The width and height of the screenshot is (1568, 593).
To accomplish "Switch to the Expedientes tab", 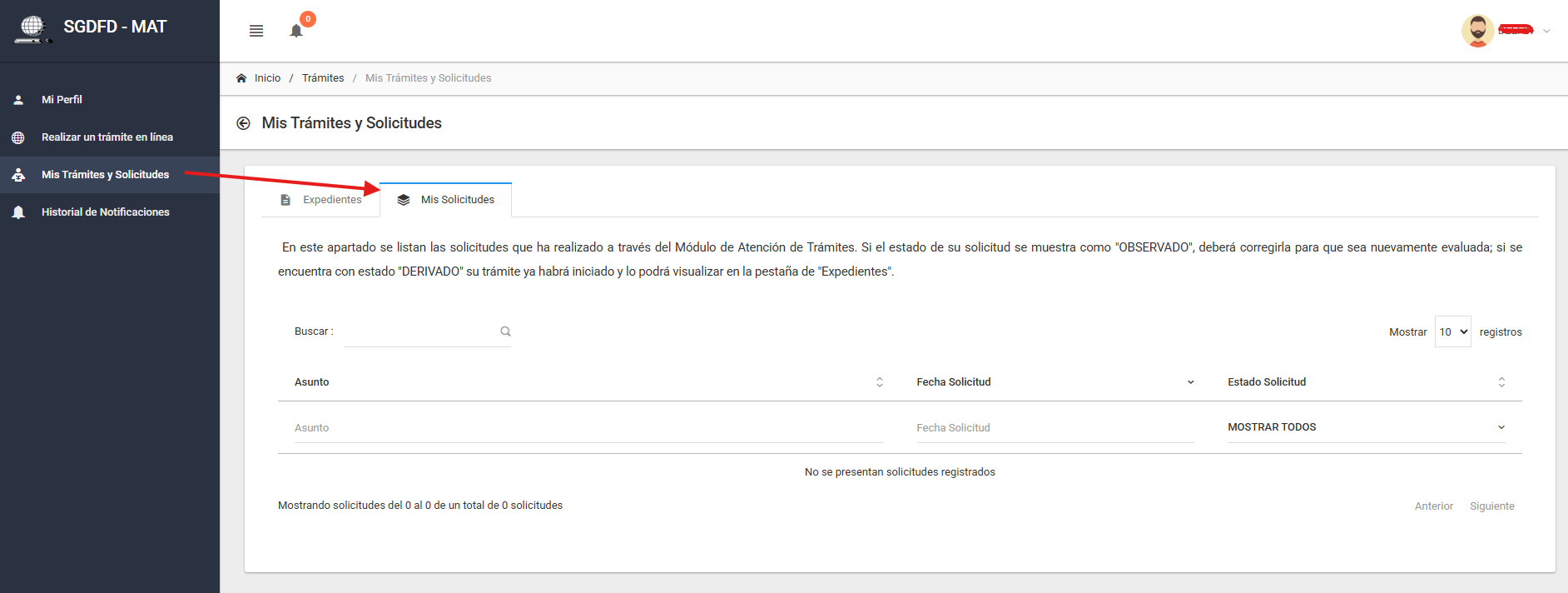I will [x=321, y=200].
